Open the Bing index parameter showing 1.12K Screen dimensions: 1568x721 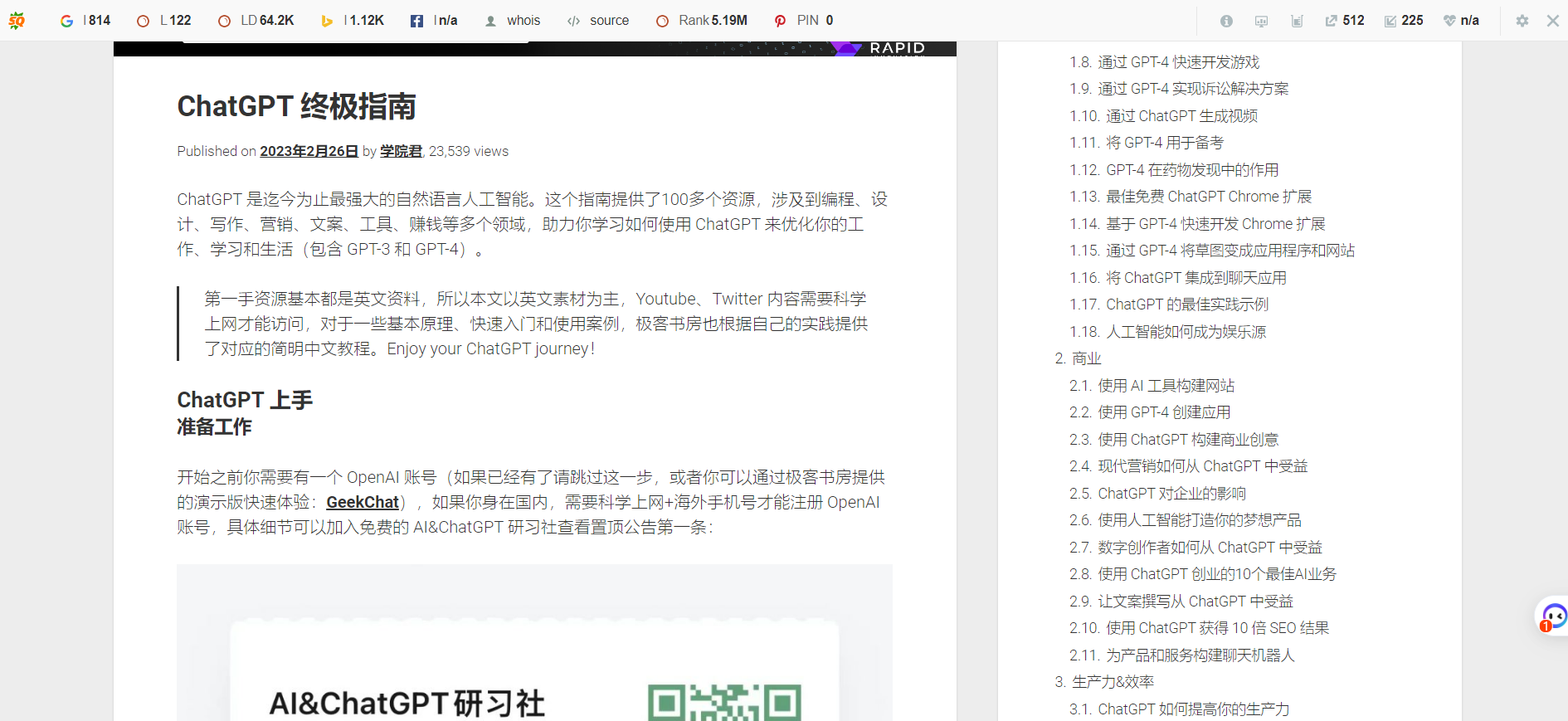pyautogui.click(x=353, y=21)
